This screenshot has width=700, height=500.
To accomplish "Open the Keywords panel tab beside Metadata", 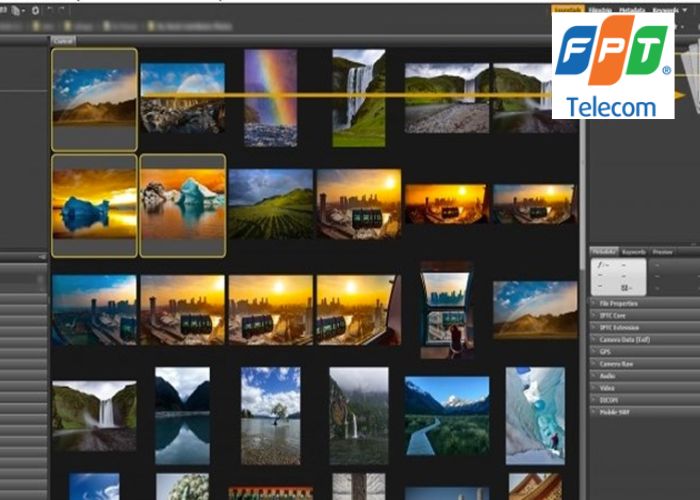I will click(x=634, y=252).
